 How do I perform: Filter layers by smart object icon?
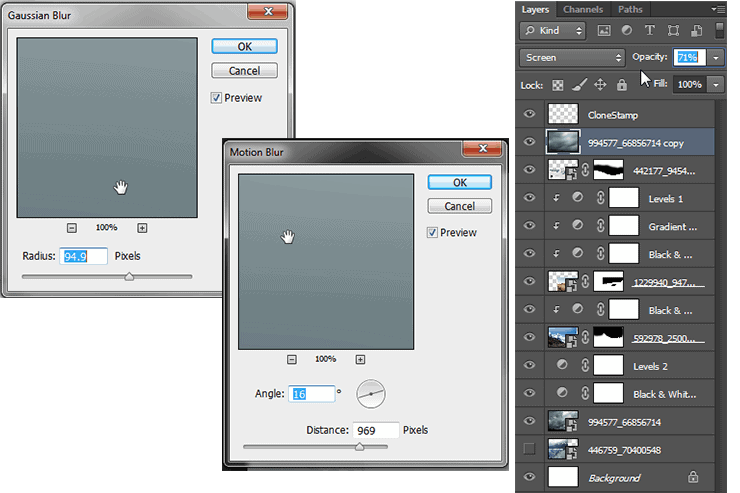[697, 31]
